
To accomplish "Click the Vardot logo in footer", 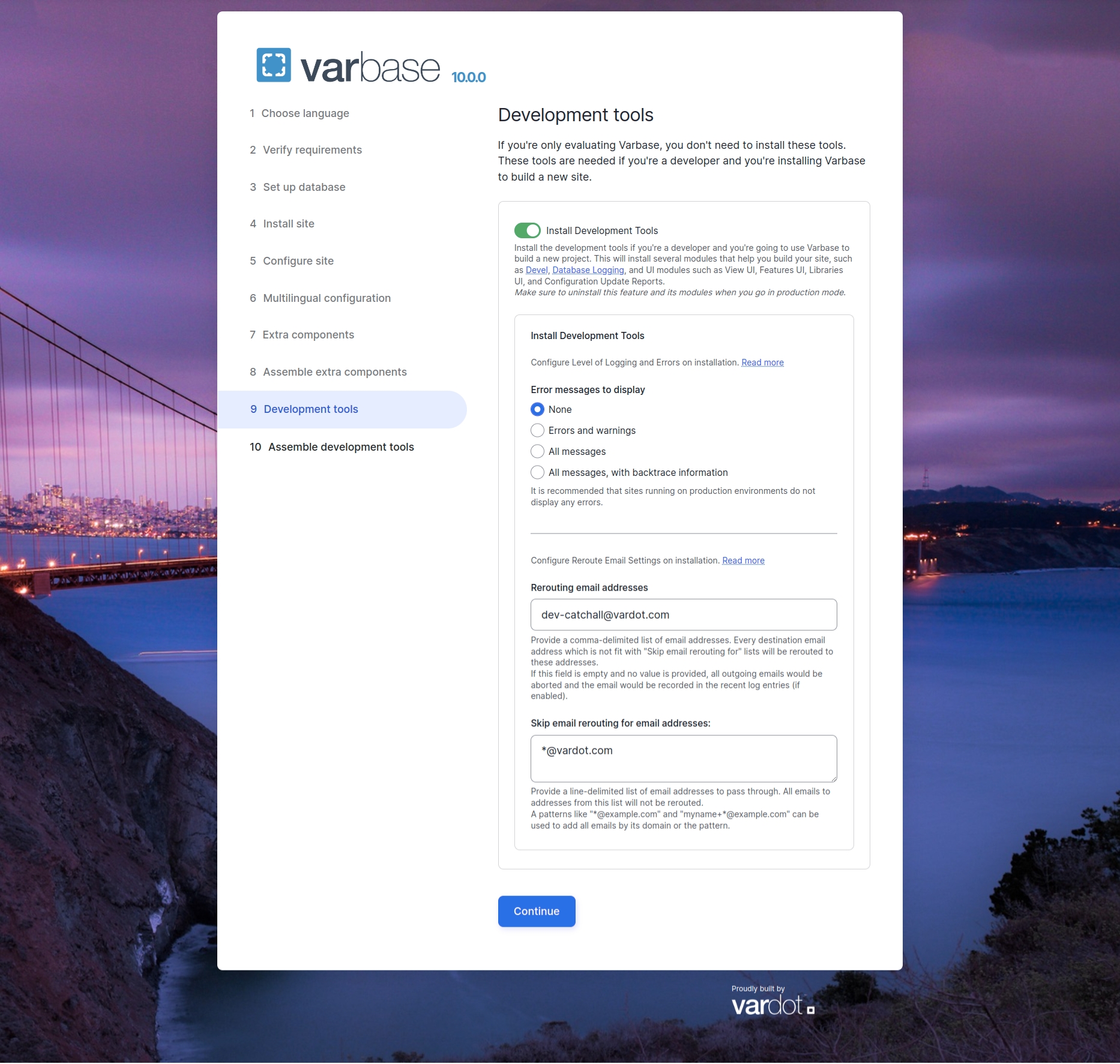I will coord(772,1005).
